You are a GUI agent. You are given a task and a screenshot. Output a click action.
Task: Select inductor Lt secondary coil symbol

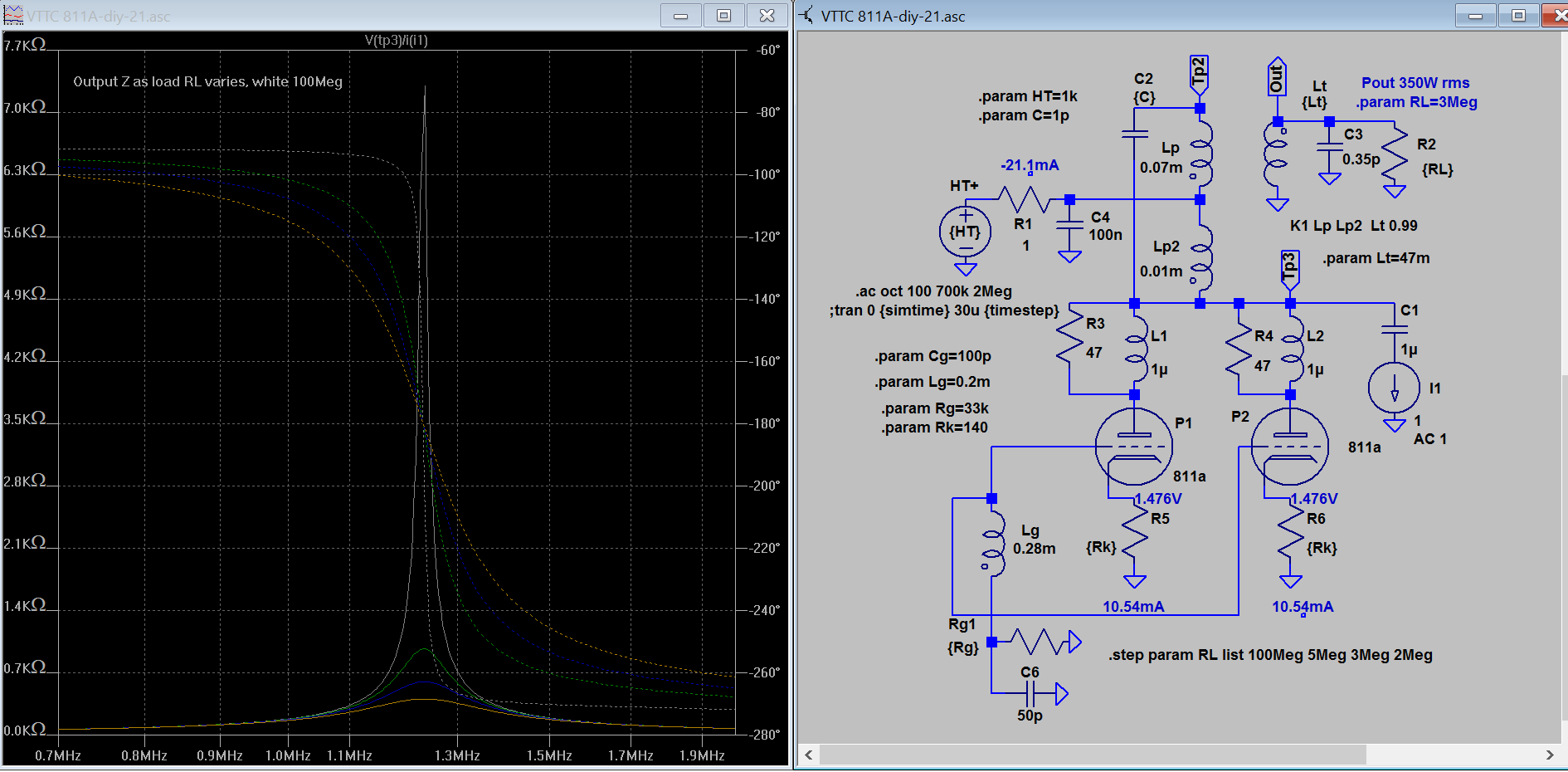(1276, 156)
